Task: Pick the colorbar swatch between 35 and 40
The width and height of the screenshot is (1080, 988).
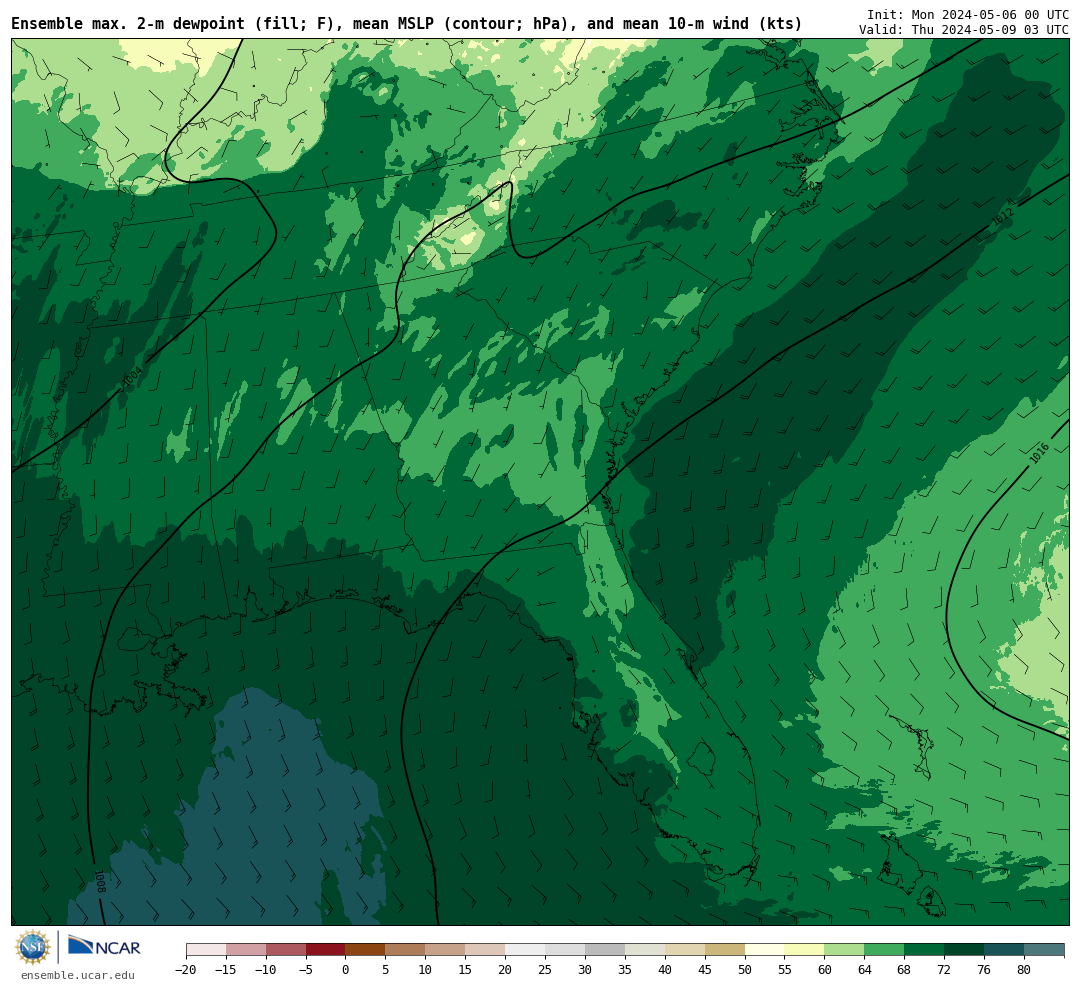Action: coord(645,950)
